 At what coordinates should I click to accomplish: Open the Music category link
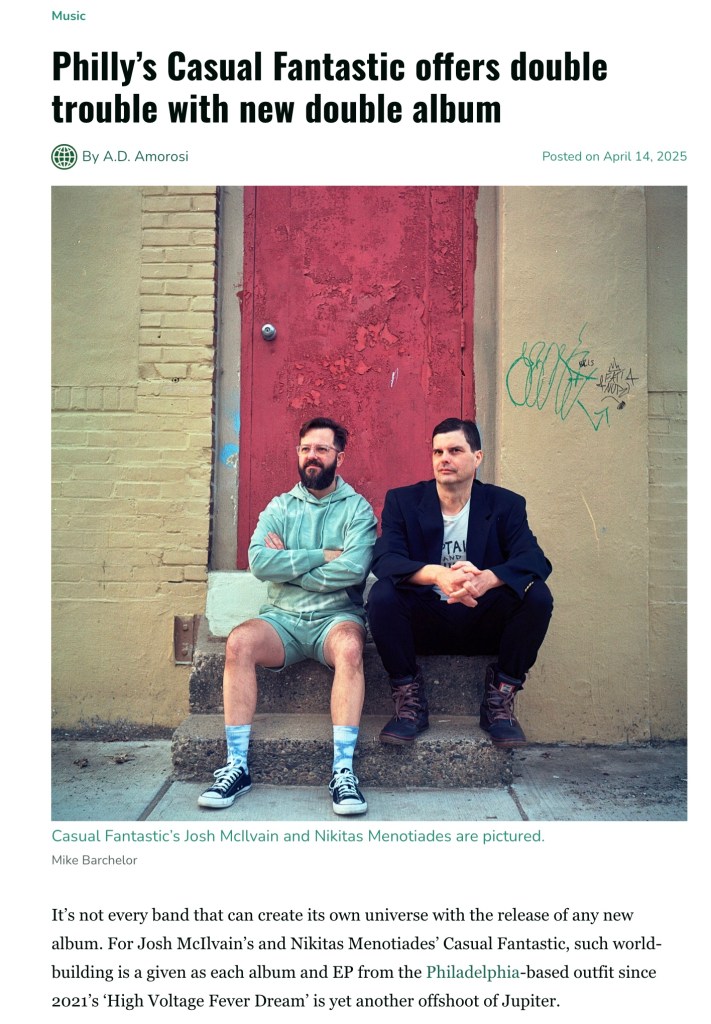pyautogui.click(x=69, y=16)
